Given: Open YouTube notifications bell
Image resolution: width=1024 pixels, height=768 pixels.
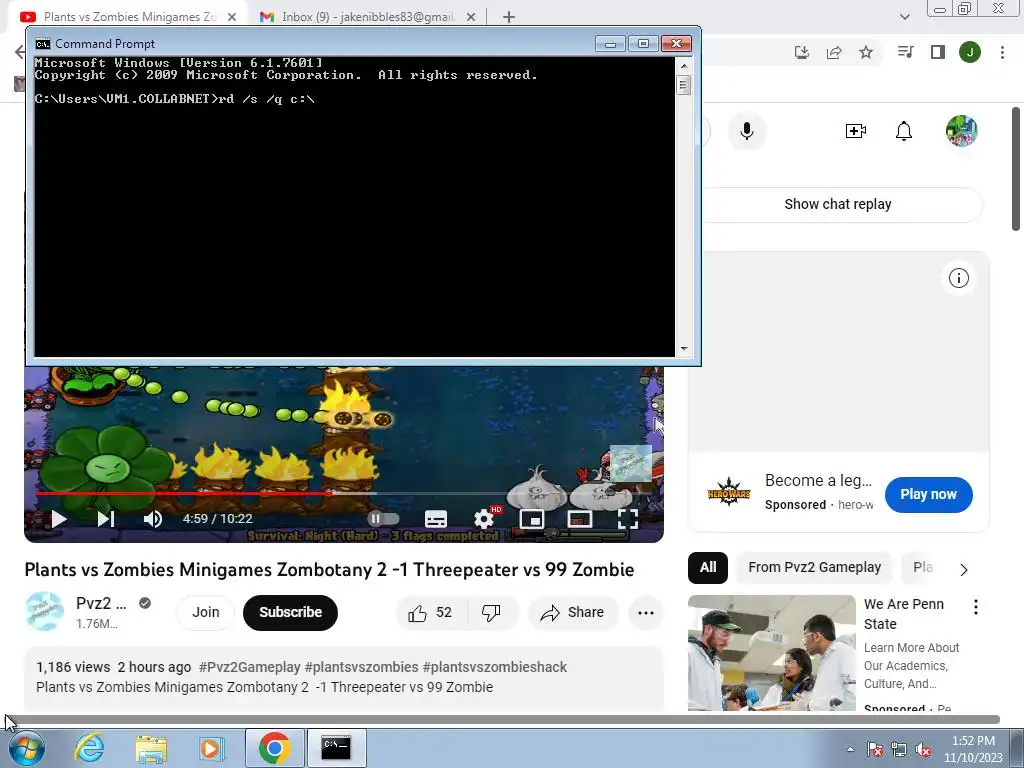Looking at the screenshot, I should pos(904,131).
